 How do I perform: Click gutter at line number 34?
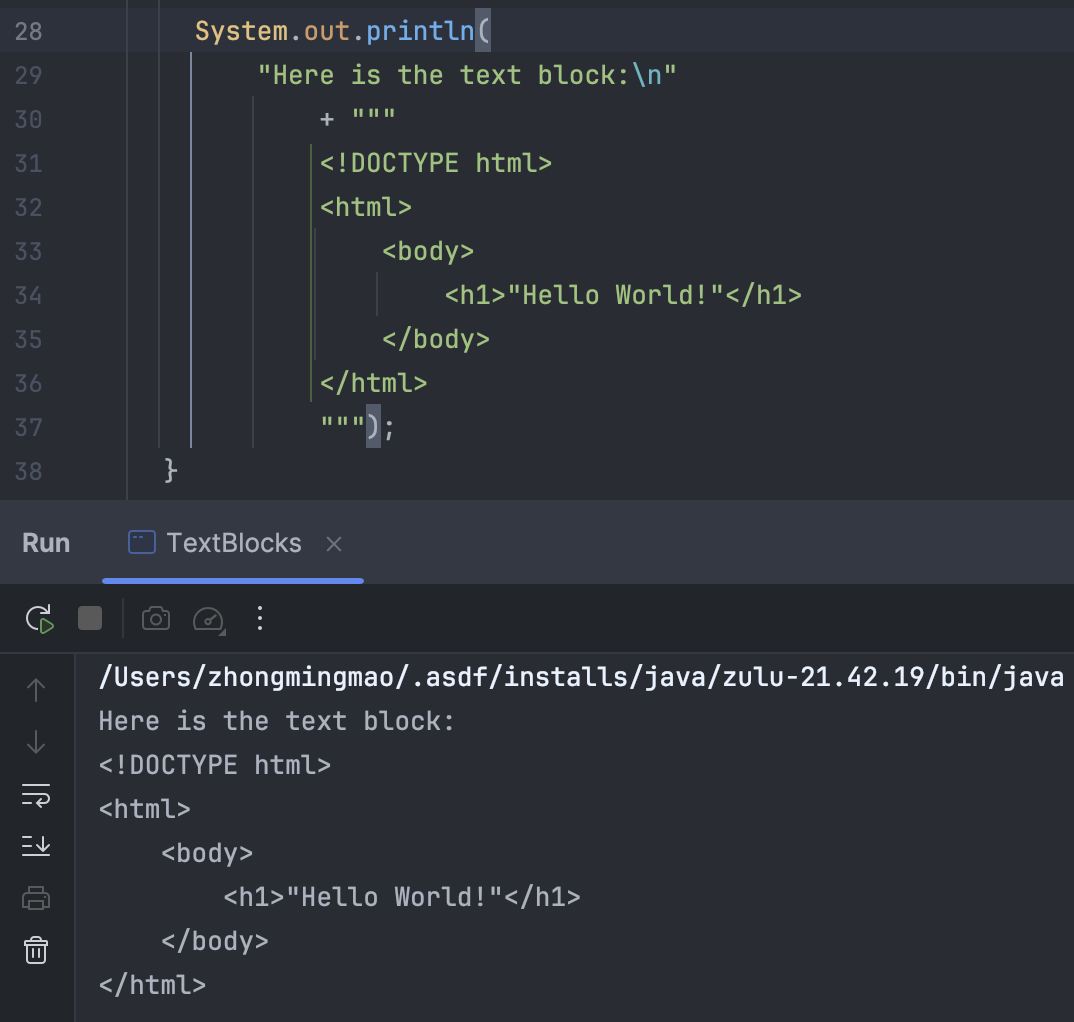(x=29, y=295)
